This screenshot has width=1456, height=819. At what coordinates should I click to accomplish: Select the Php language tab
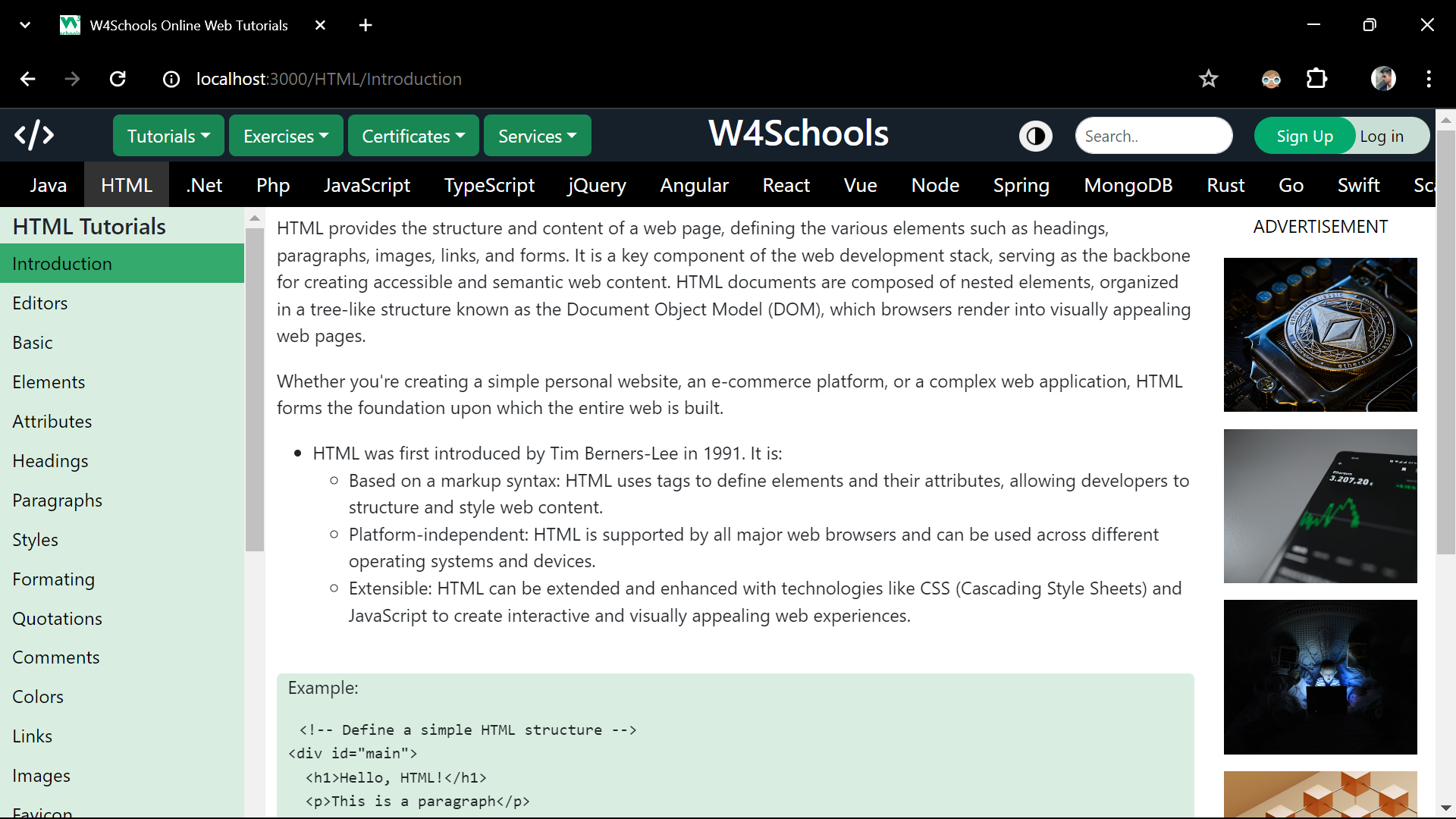273,185
